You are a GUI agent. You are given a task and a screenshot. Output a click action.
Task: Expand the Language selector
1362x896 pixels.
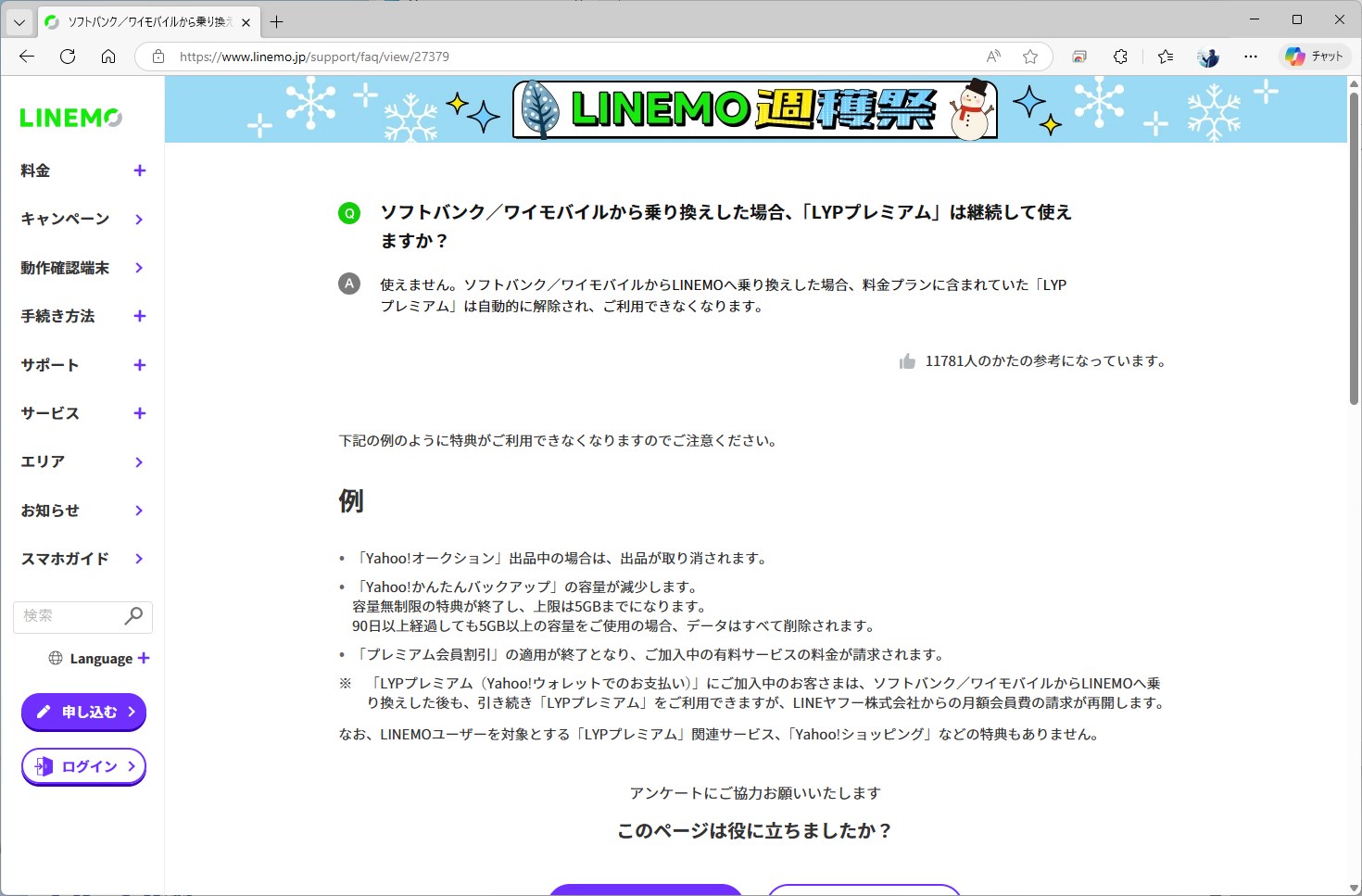point(99,659)
